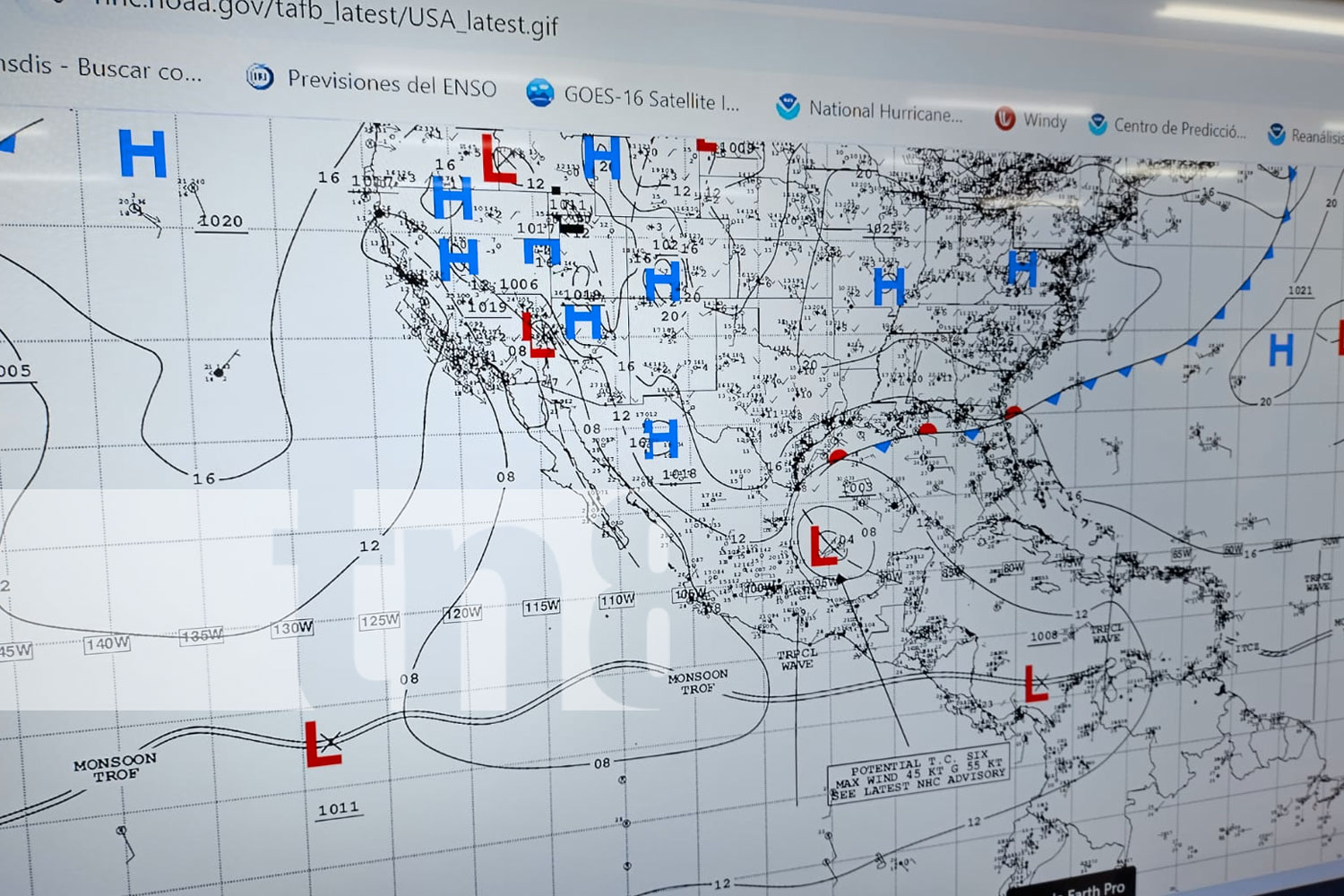The width and height of the screenshot is (1344, 896).
Task: Open the Previsiones del ENSO bookmark
Action: (x=372, y=82)
